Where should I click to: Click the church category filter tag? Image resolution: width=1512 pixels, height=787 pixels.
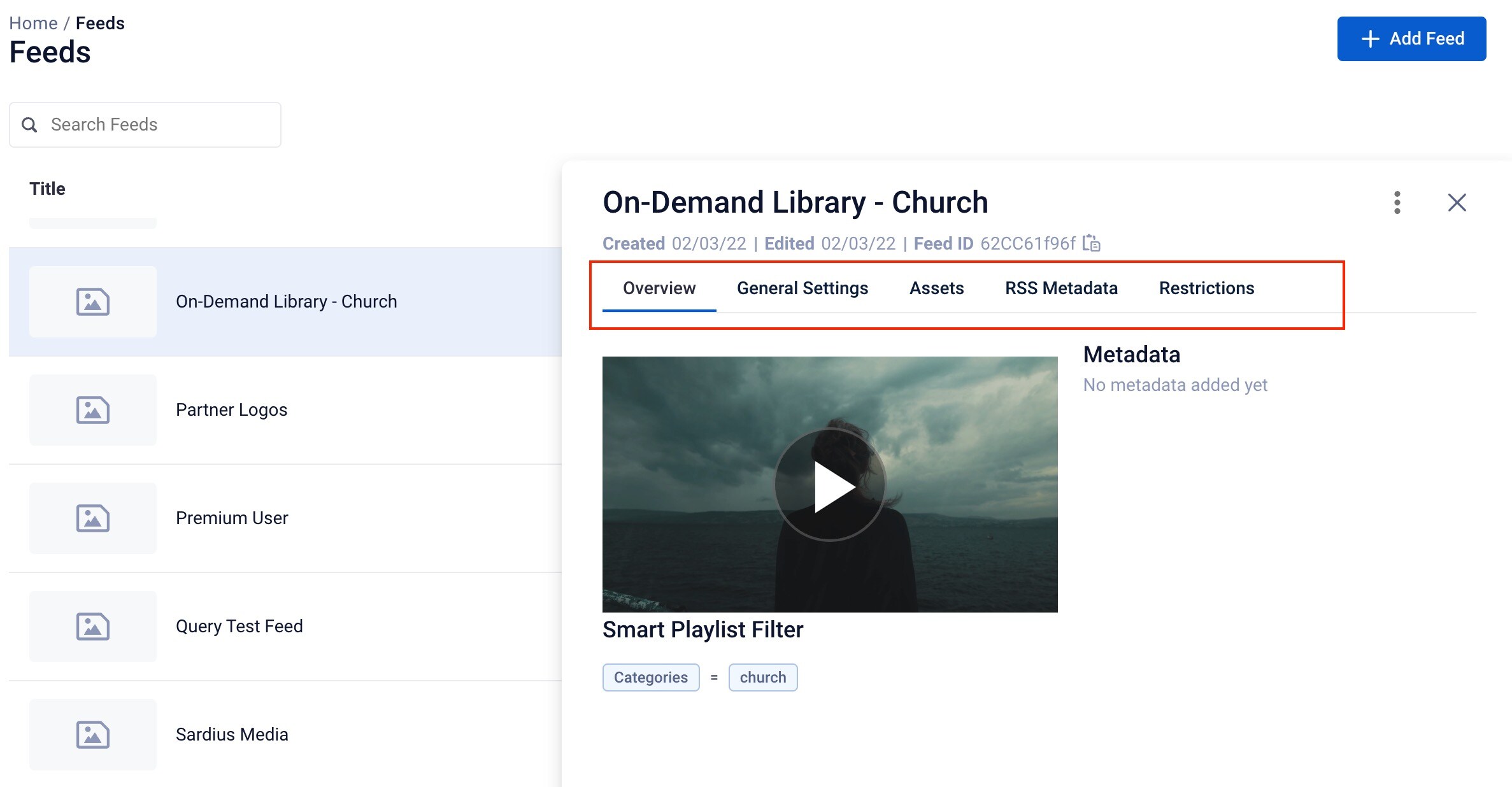point(763,677)
